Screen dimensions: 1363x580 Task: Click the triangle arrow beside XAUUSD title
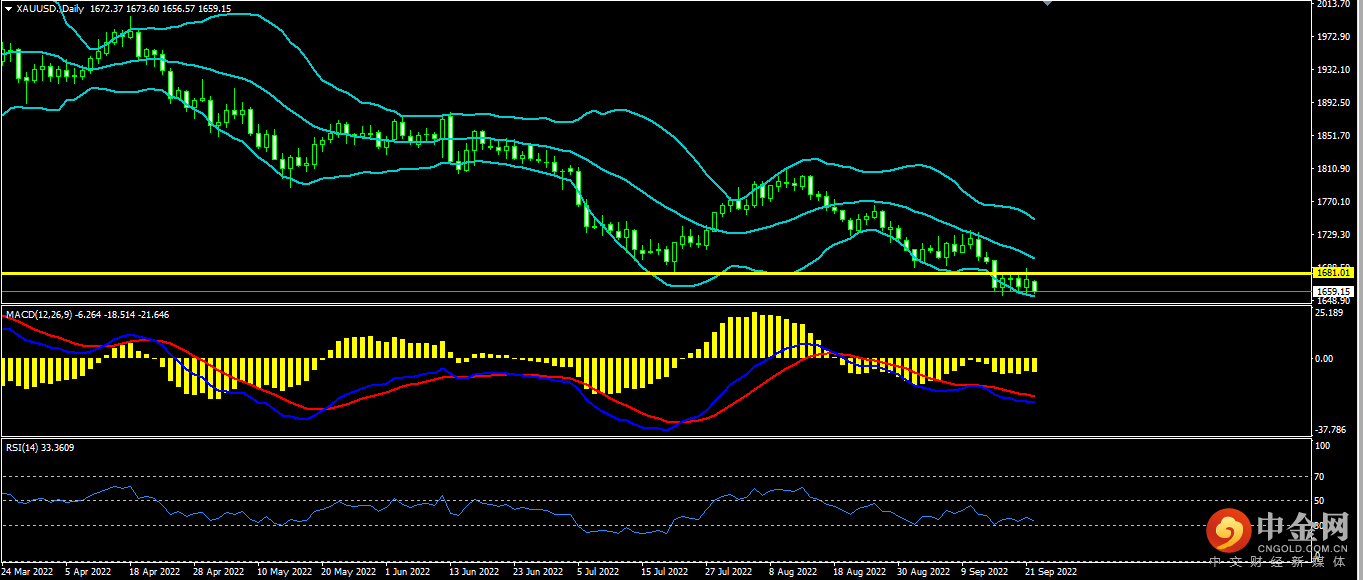pos(9,8)
